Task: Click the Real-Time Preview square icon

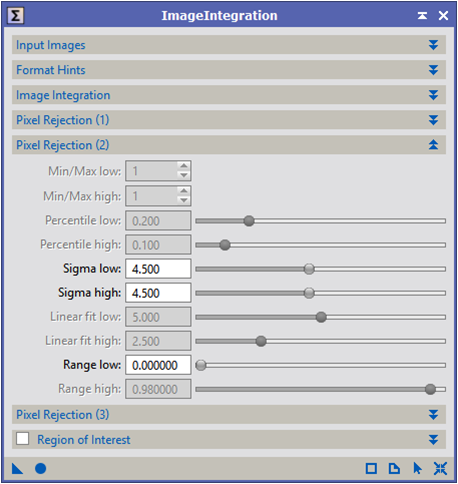Action: (371, 468)
